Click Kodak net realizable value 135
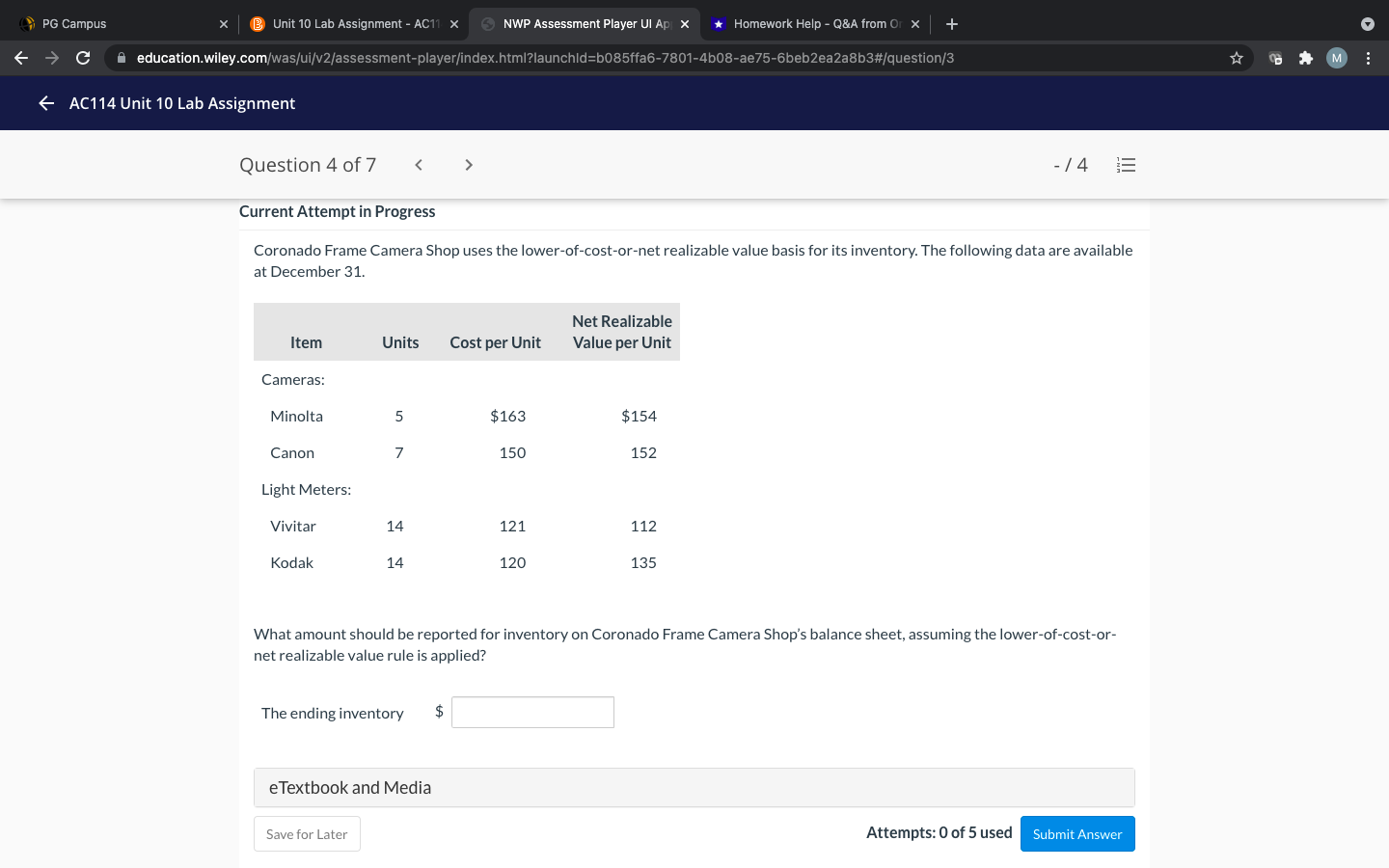Image resolution: width=1389 pixels, height=868 pixels. 643,562
